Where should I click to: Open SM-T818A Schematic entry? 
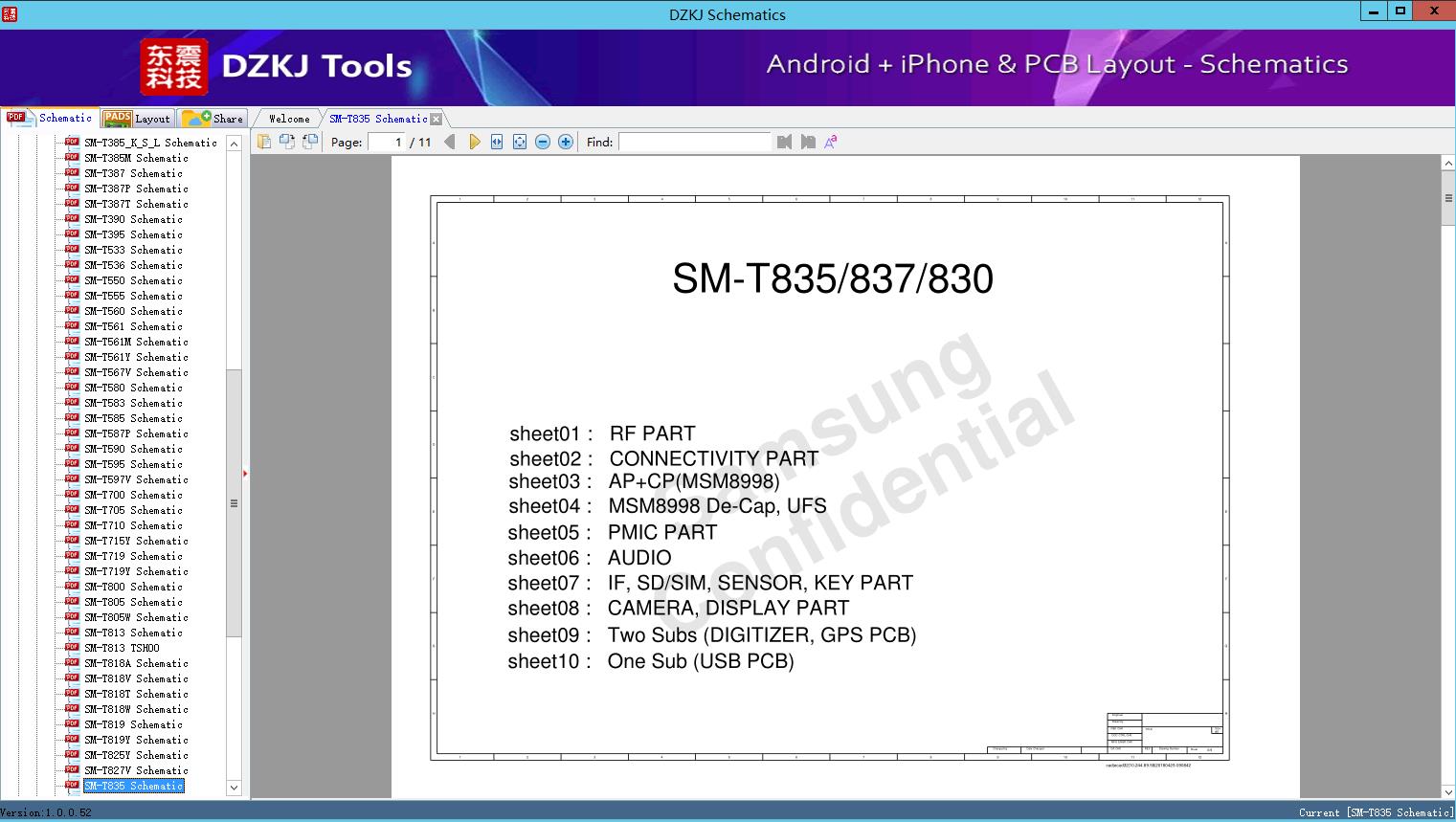tap(136, 663)
